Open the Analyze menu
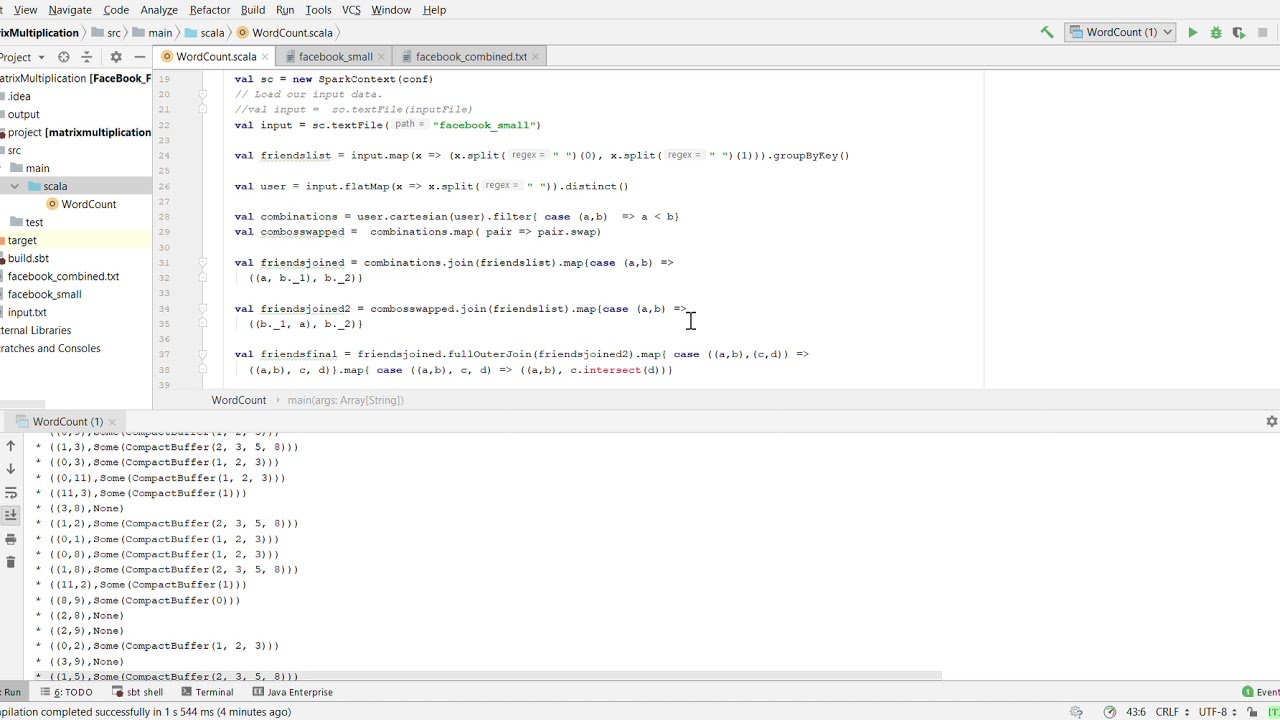1280x720 pixels. click(x=158, y=9)
